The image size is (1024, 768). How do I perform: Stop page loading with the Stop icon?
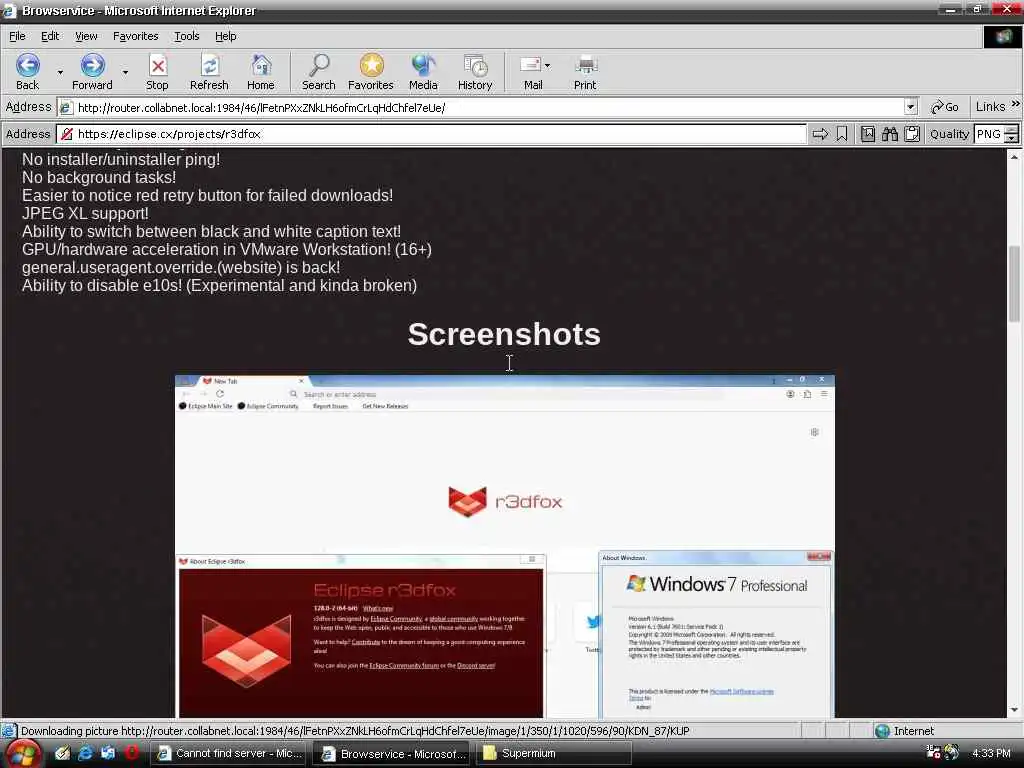pos(157,65)
